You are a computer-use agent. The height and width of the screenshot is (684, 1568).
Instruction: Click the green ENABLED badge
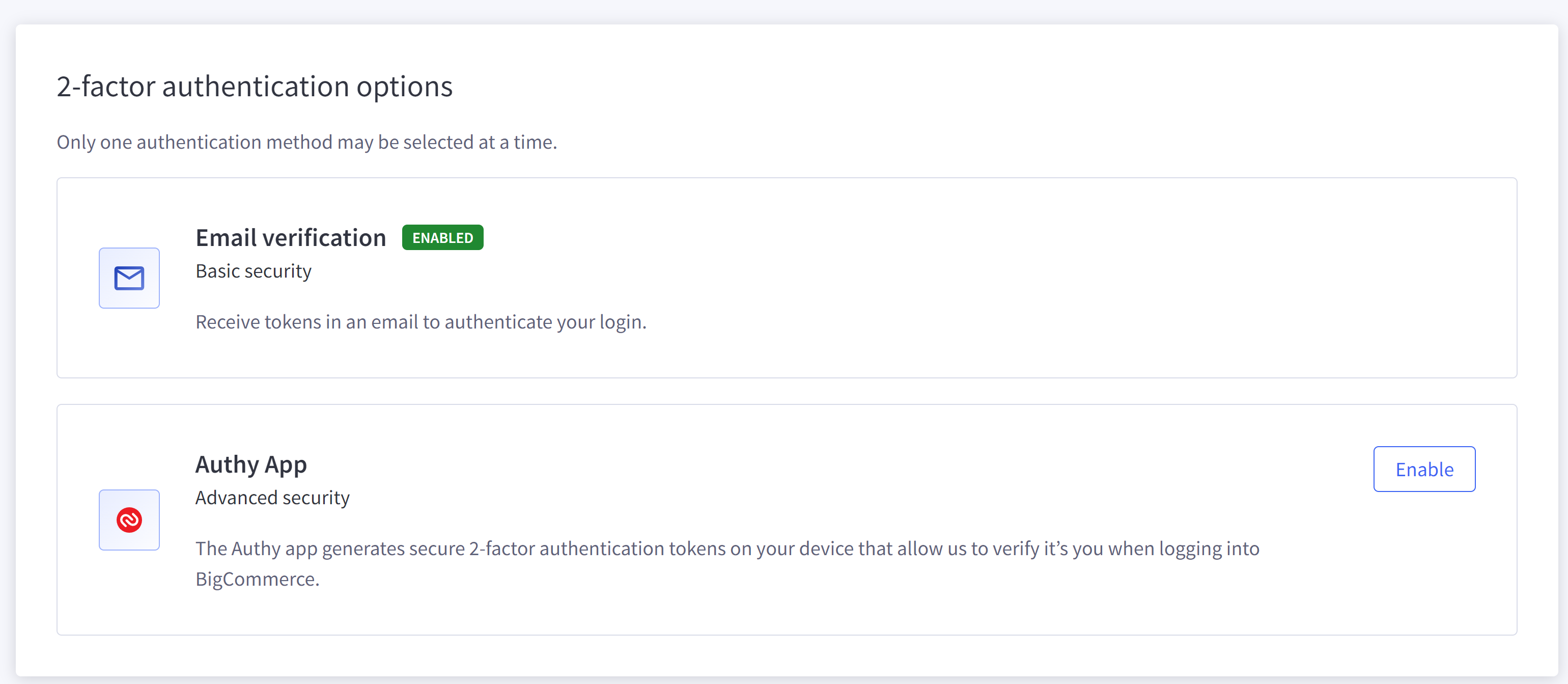(x=442, y=237)
